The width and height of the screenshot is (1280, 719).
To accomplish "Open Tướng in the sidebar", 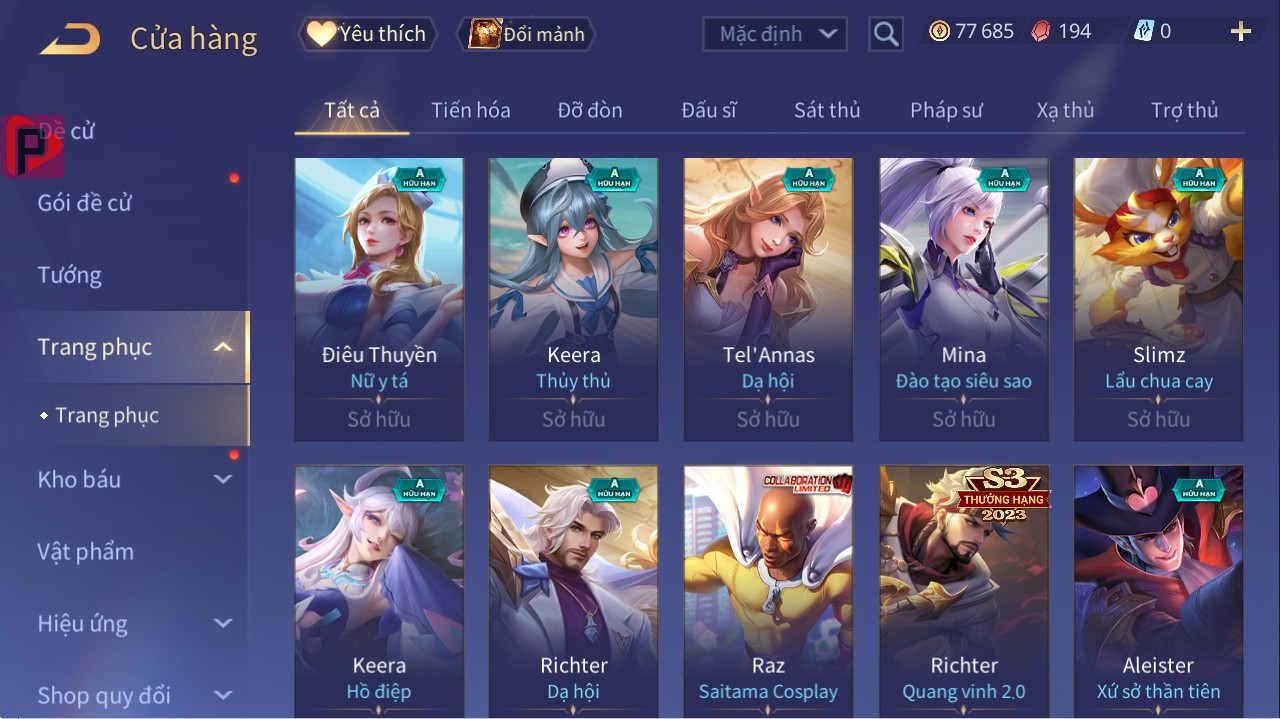I will [x=70, y=275].
